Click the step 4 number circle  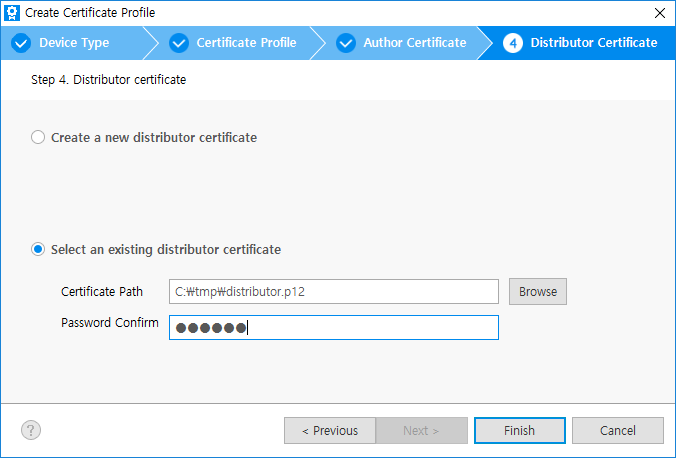[x=513, y=43]
